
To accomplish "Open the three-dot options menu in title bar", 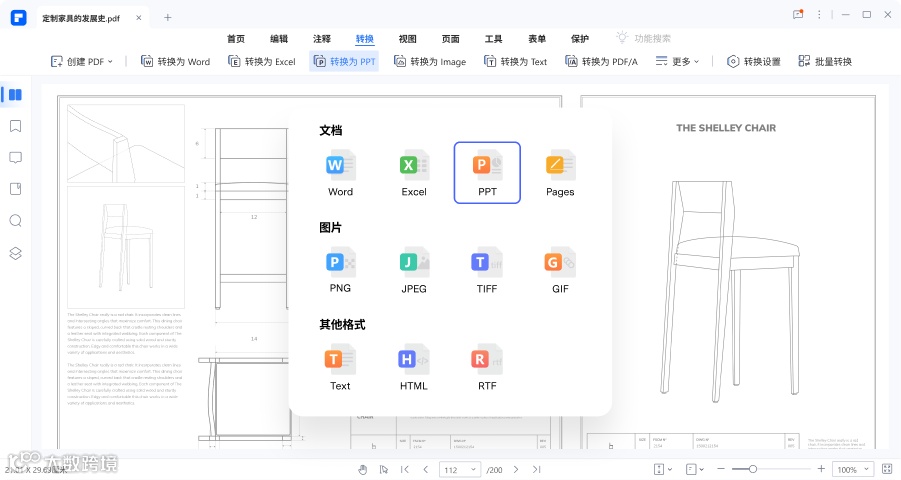I will tap(819, 14).
